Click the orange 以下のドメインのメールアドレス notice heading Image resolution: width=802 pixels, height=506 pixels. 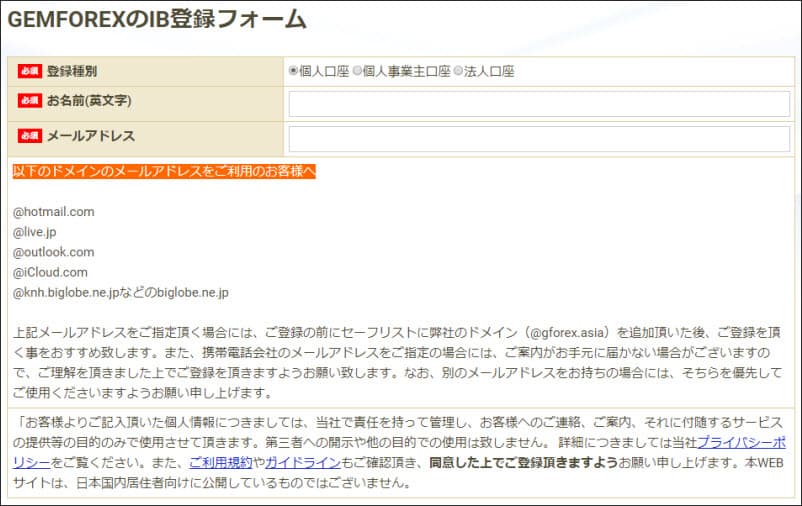(x=164, y=171)
